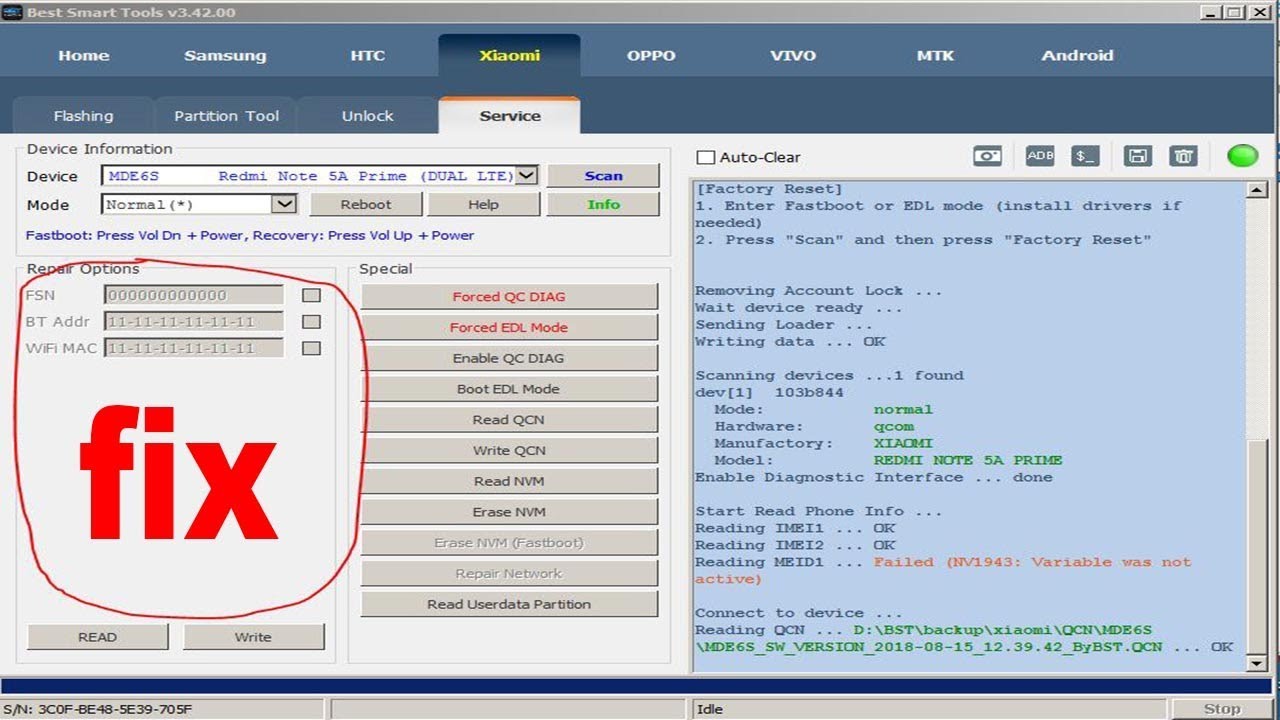Switch to the Samsung tab

coord(225,55)
